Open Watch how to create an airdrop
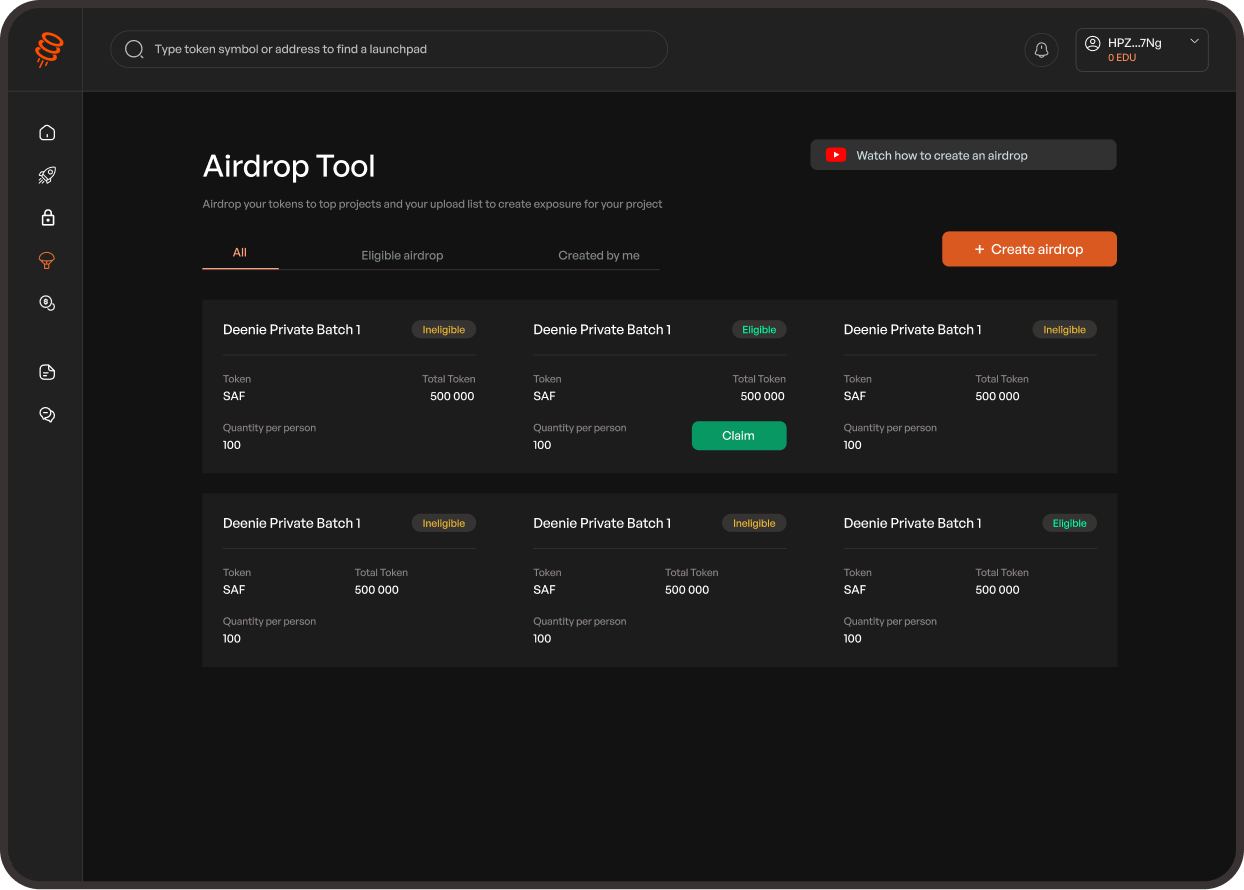Screen dimensions: 1244x890 [x=962, y=154]
